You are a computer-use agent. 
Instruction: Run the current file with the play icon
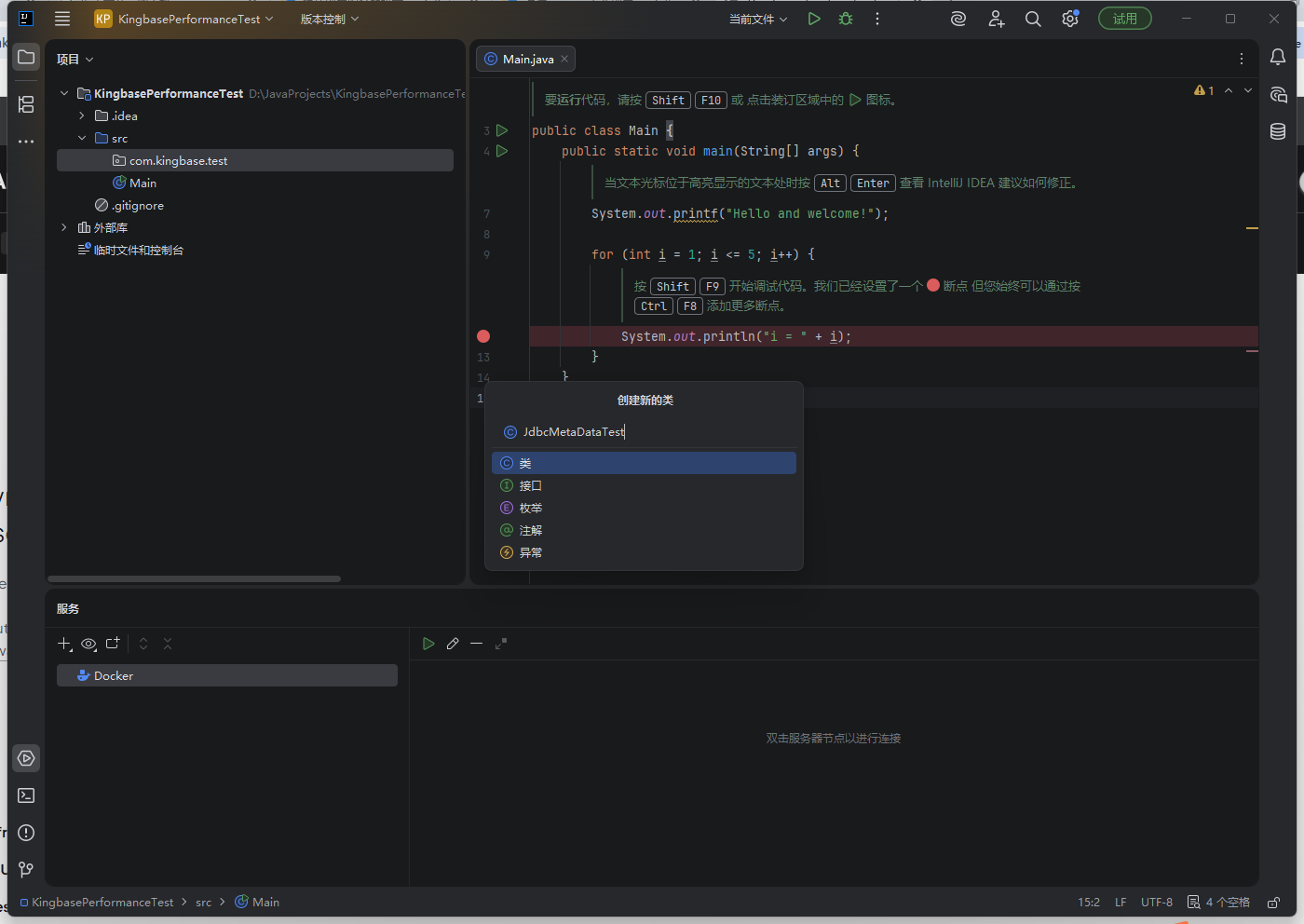point(814,19)
